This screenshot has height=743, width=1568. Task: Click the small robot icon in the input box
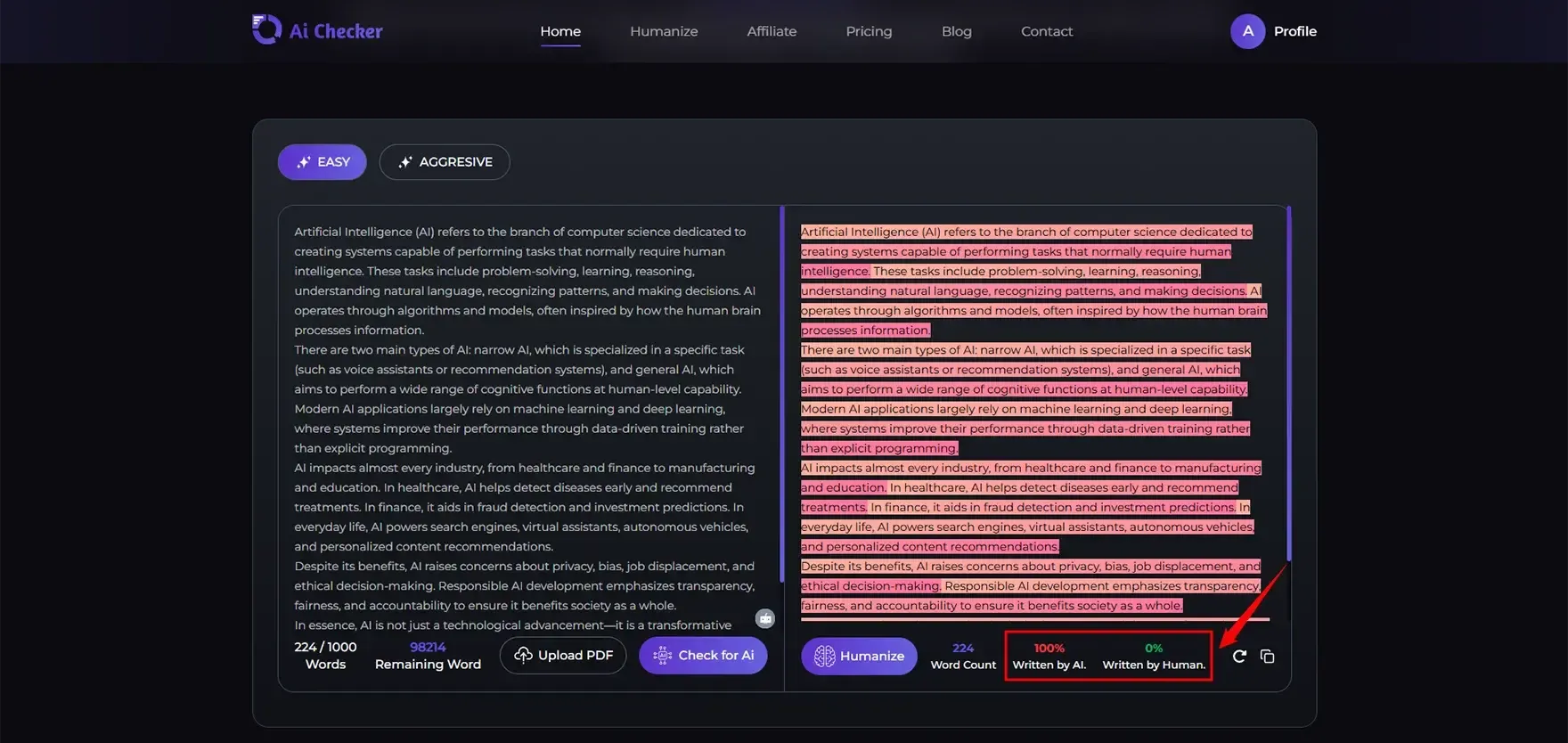click(765, 618)
